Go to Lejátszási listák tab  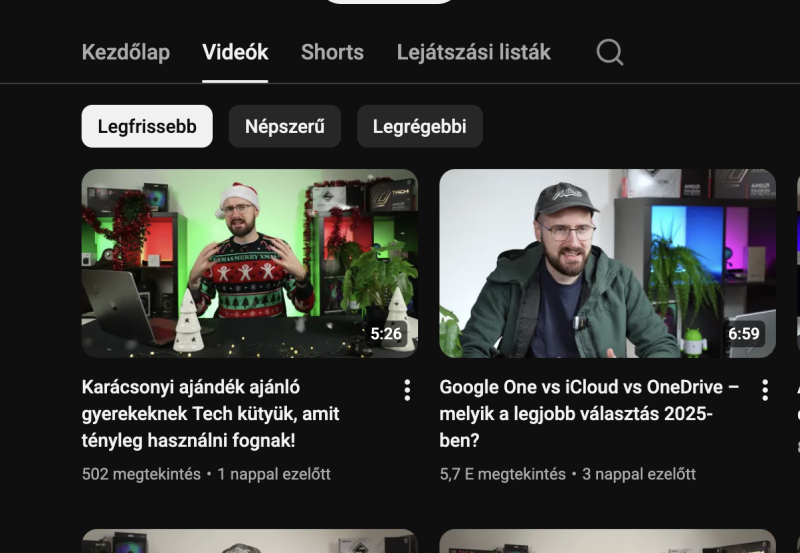click(x=473, y=52)
